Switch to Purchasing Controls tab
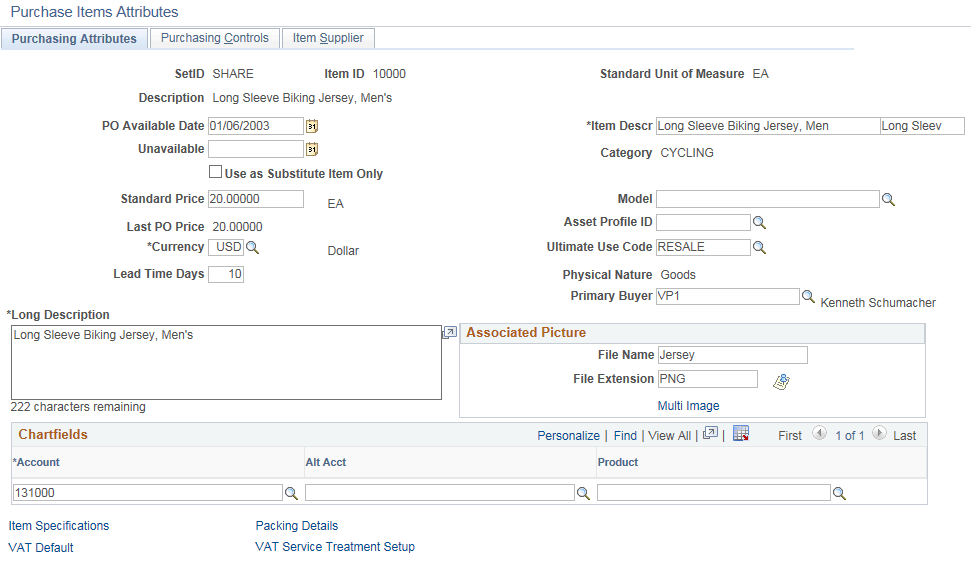The width and height of the screenshot is (971, 561). click(x=215, y=38)
